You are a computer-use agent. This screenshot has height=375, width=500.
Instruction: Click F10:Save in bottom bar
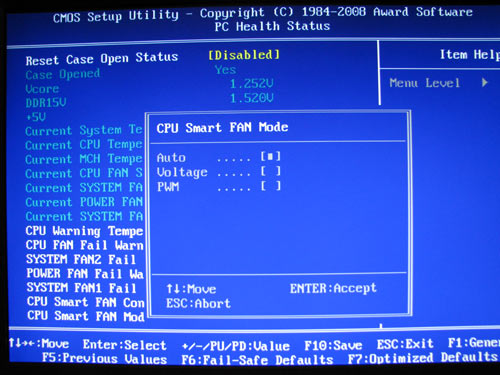[x=333, y=345]
